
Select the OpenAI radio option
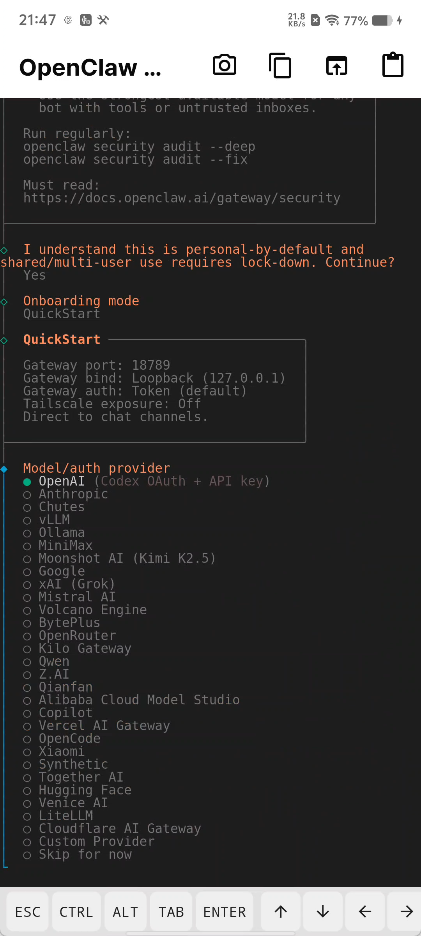[x=146, y=481]
